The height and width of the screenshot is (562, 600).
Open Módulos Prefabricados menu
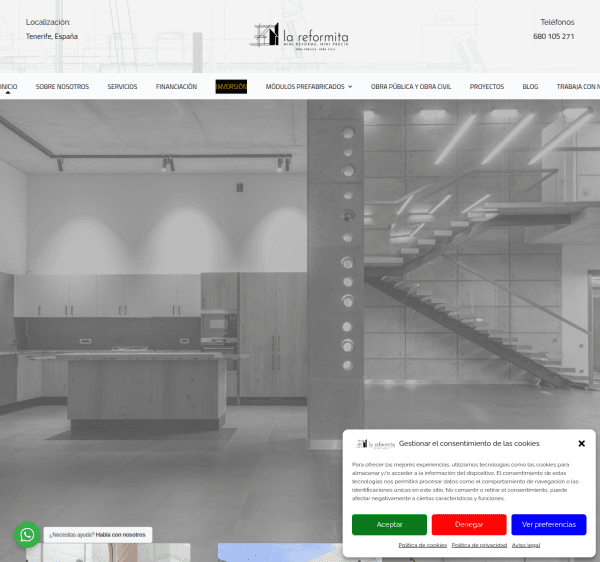(305, 87)
